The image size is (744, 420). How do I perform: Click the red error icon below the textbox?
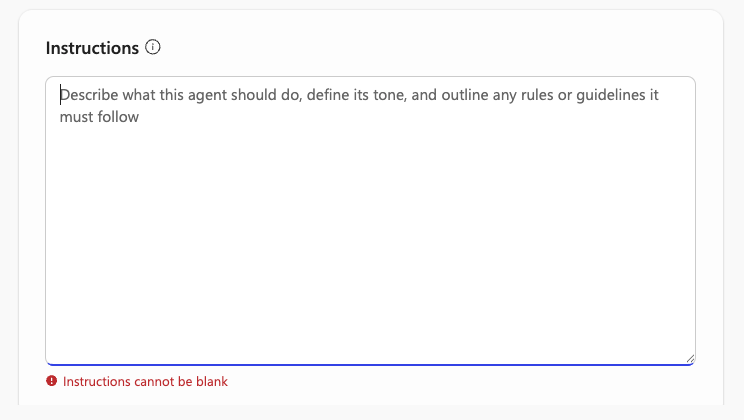point(52,381)
